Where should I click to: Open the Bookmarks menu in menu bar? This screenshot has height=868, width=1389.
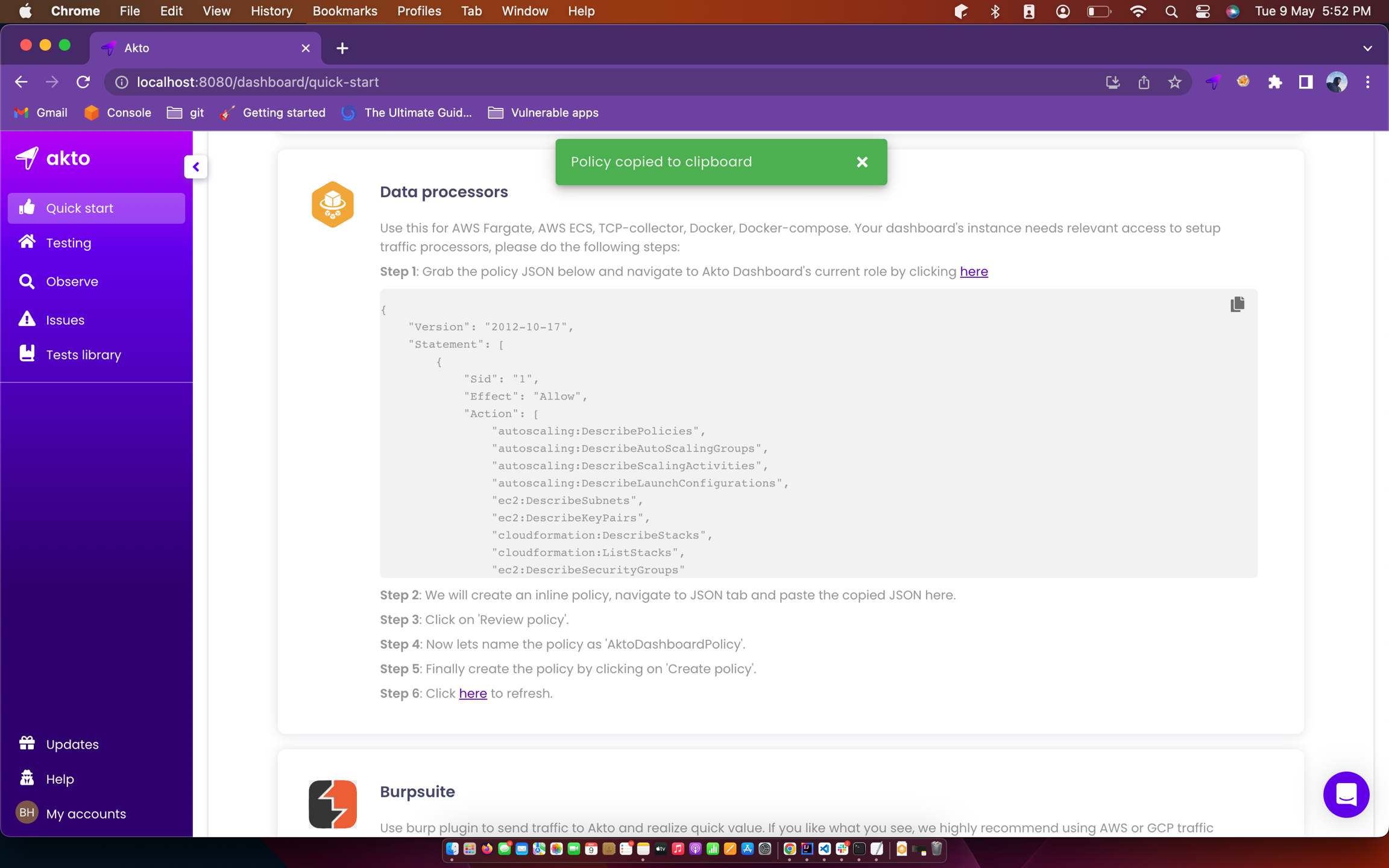click(x=345, y=11)
